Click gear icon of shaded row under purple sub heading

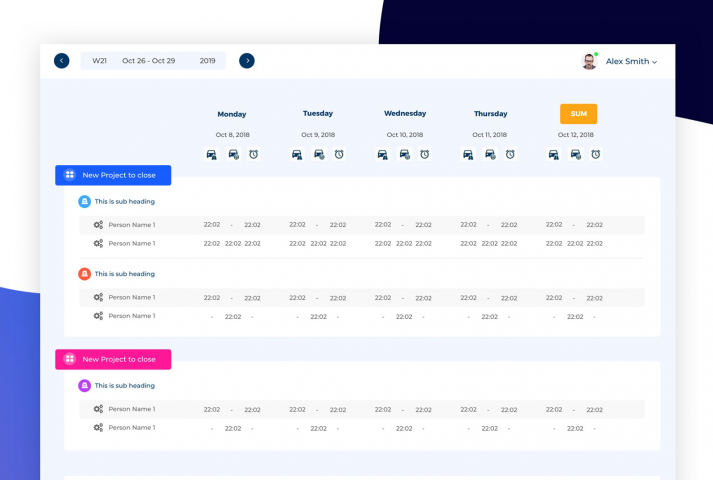[x=98, y=409]
